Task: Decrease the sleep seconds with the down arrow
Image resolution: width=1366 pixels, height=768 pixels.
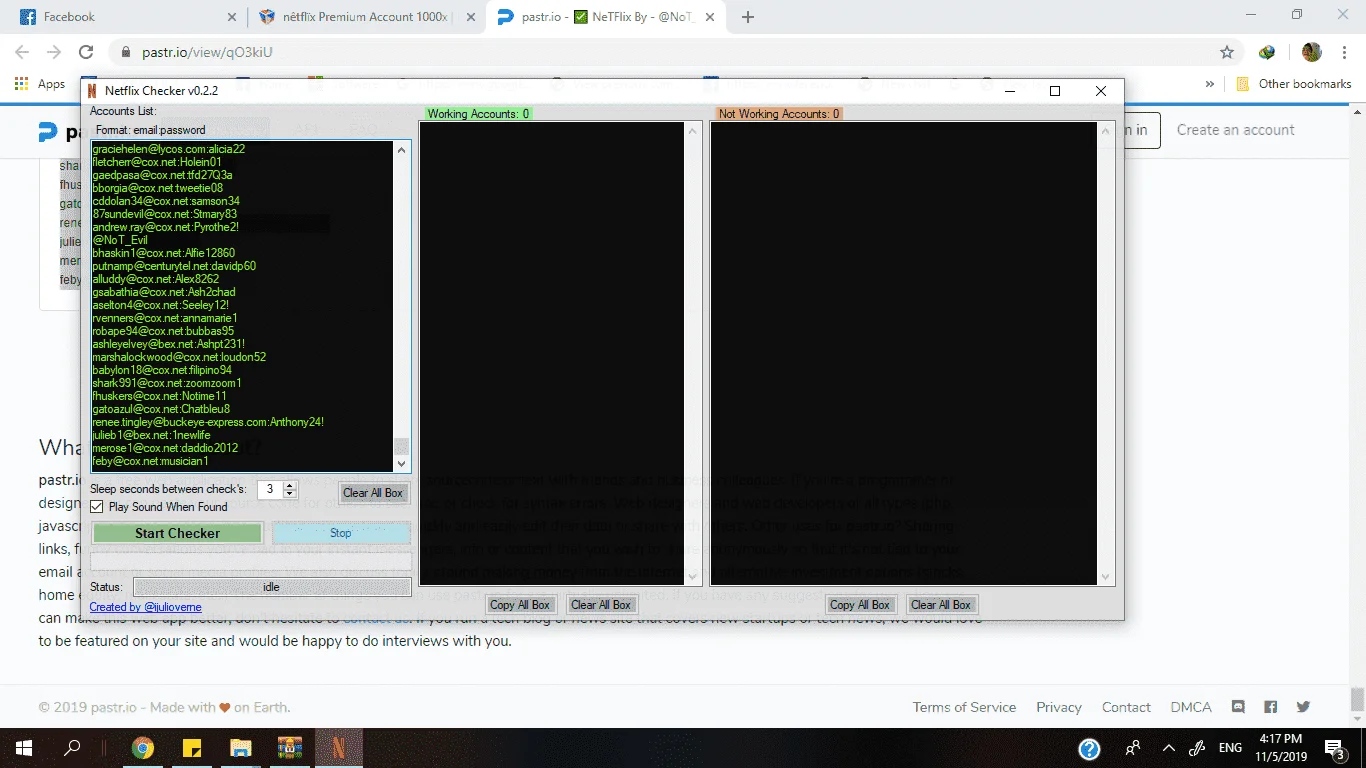Action: (x=290, y=494)
